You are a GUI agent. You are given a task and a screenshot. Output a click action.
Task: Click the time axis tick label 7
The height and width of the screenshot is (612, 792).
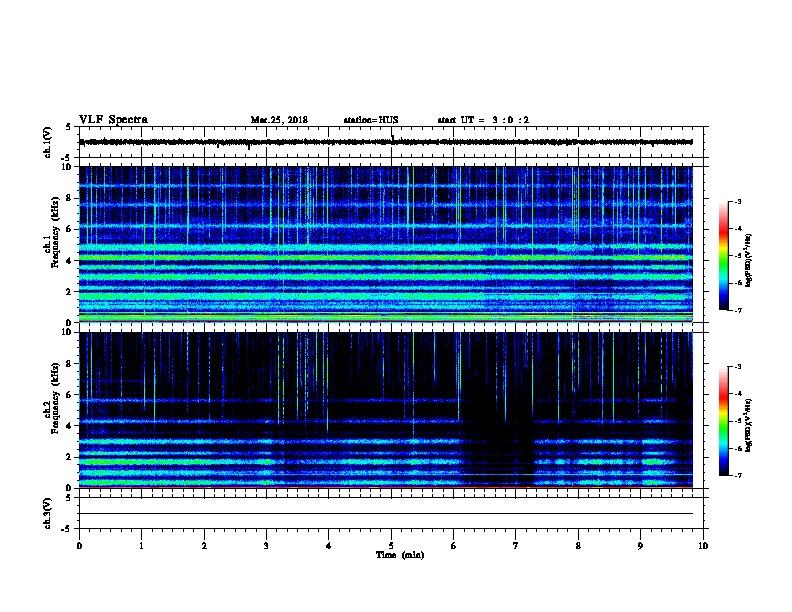click(x=516, y=546)
